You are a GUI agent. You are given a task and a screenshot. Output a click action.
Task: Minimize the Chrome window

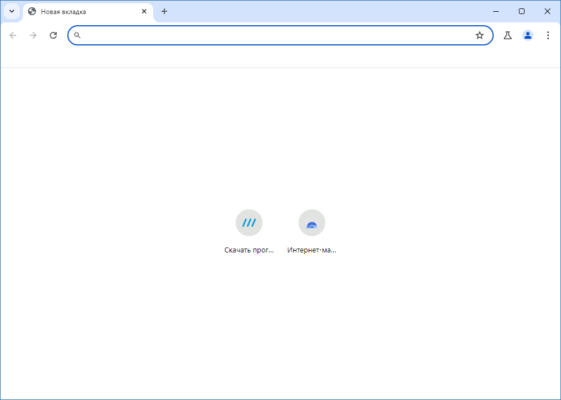coord(496,11)
